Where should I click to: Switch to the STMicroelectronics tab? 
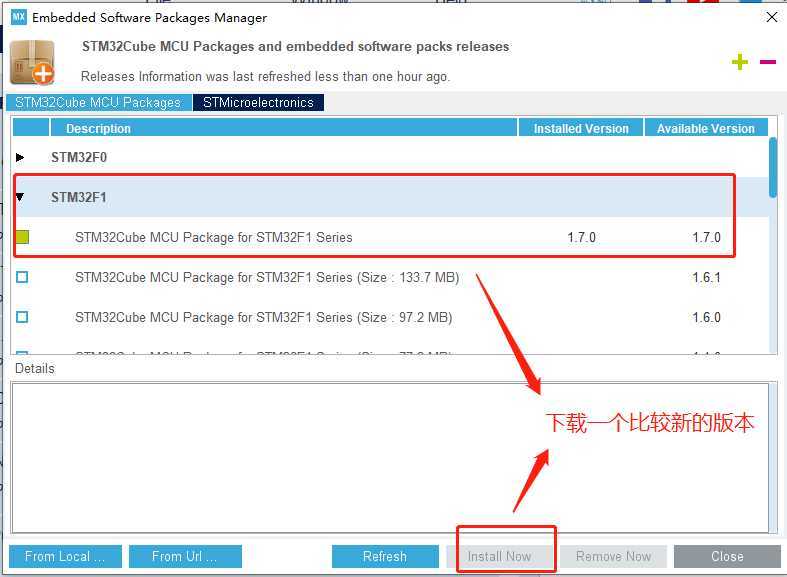[x=258, y=102]
